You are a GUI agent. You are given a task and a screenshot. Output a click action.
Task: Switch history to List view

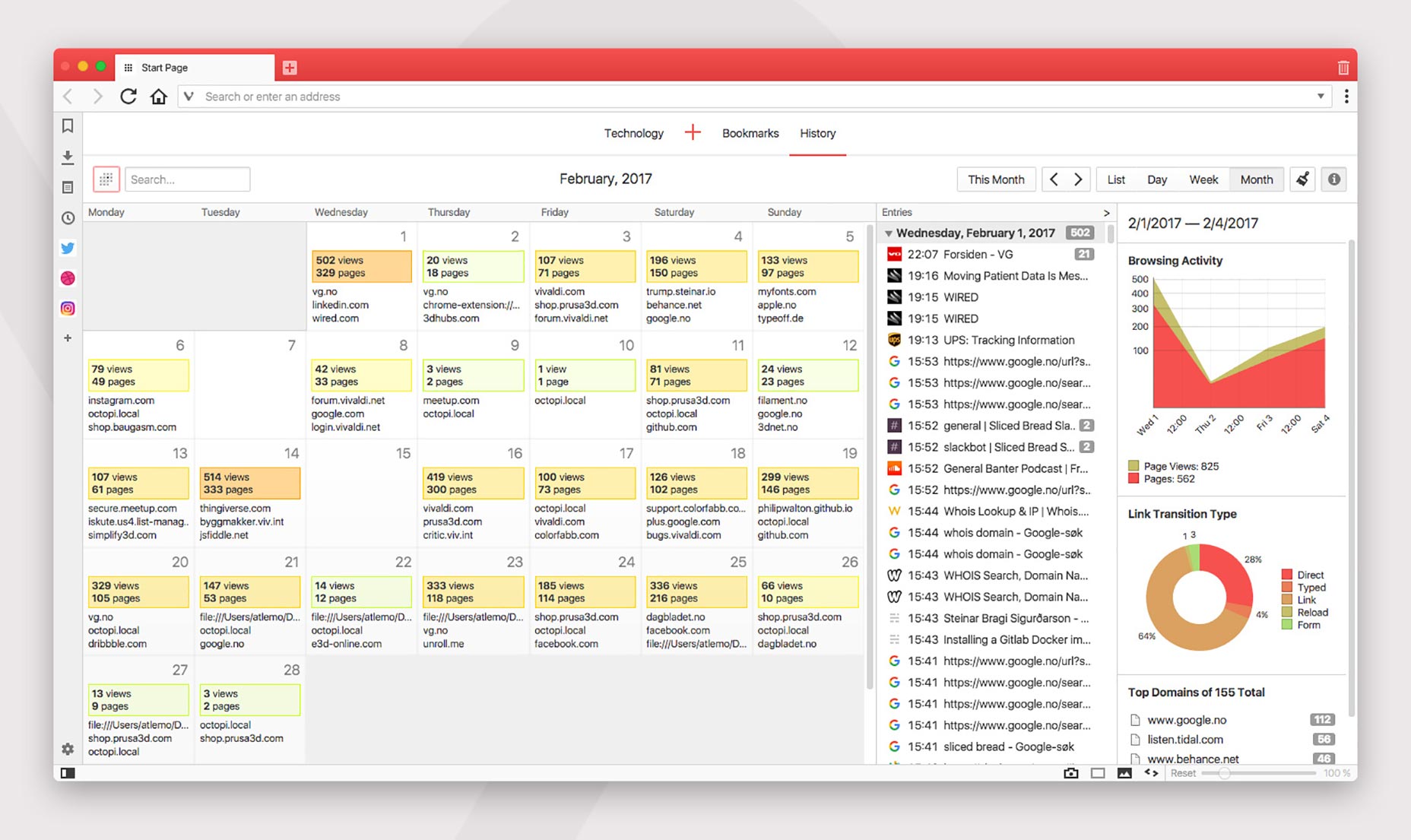point(1116,179)
